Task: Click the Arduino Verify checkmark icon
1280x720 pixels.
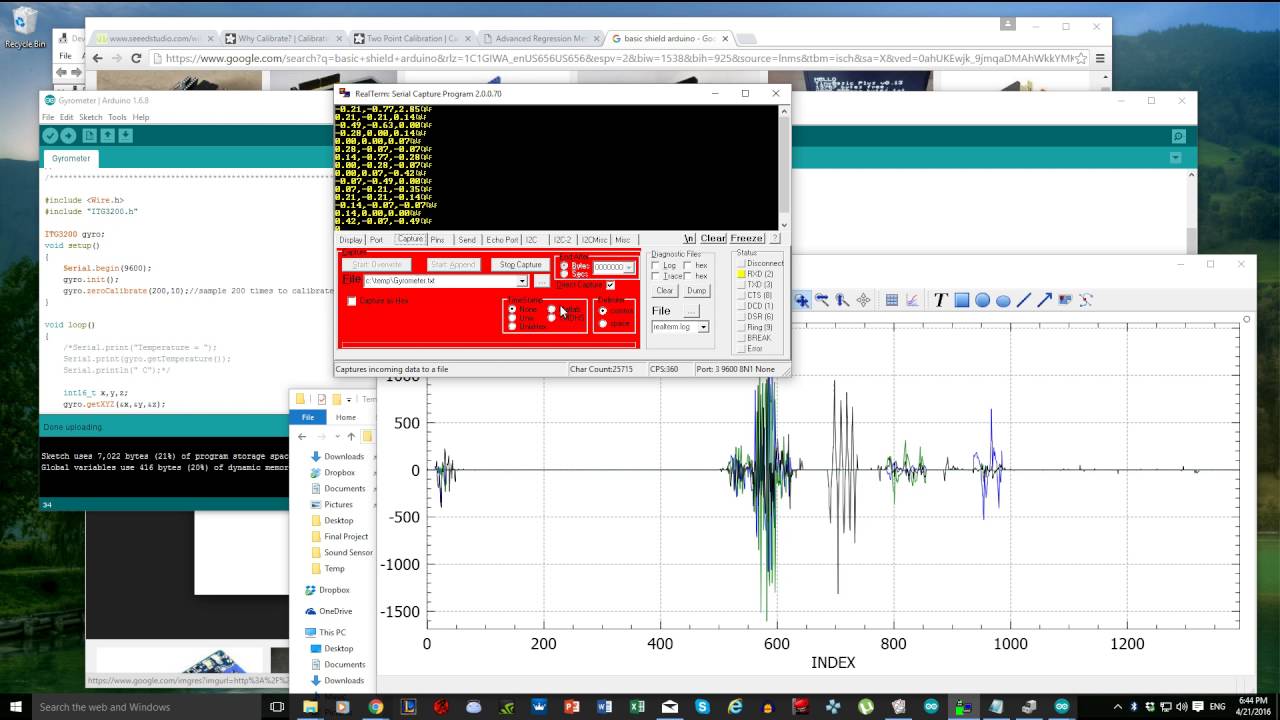Action: pyautogui.click(x=50, y=136)
